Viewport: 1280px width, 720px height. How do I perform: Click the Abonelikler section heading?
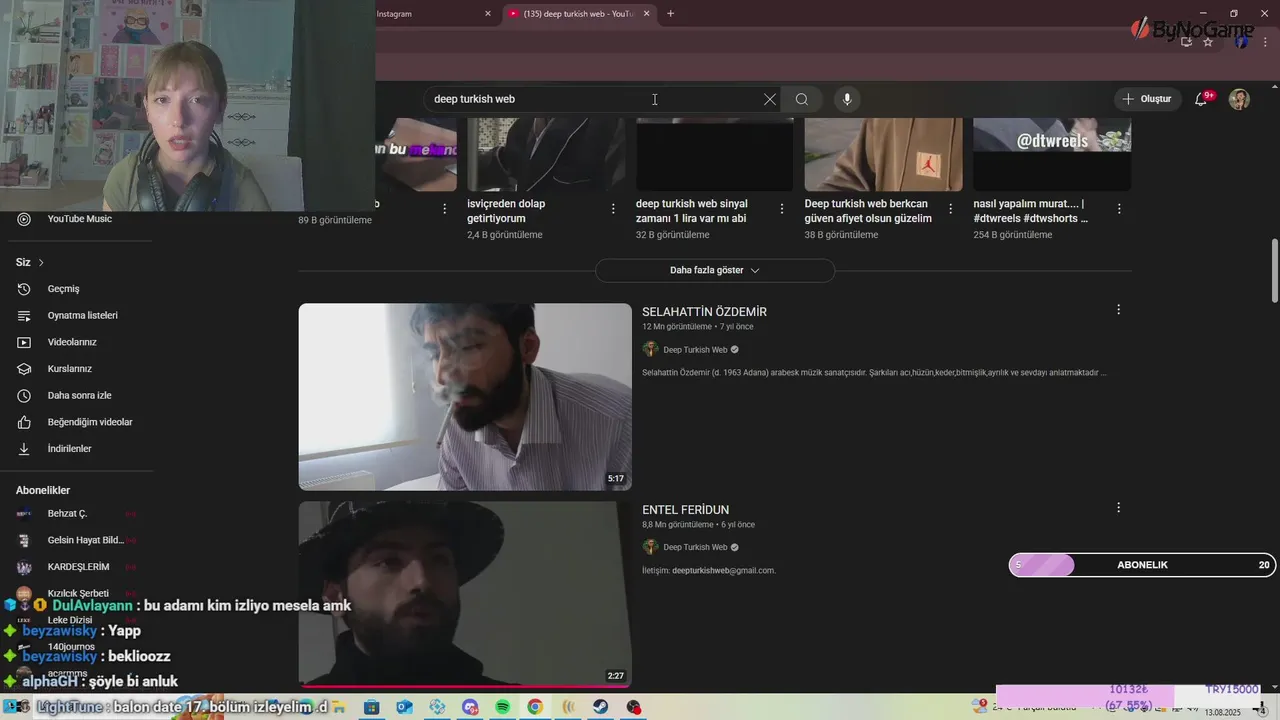coord(43,491)
